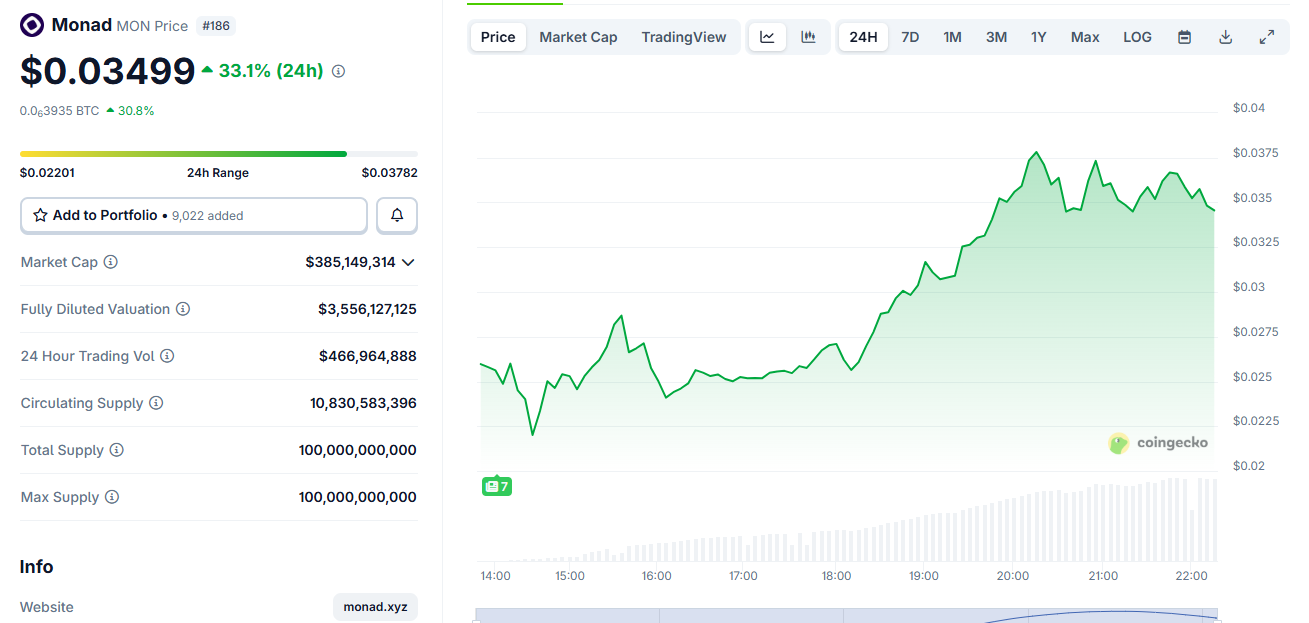Click the Monad coin logo

coord(29,24)
